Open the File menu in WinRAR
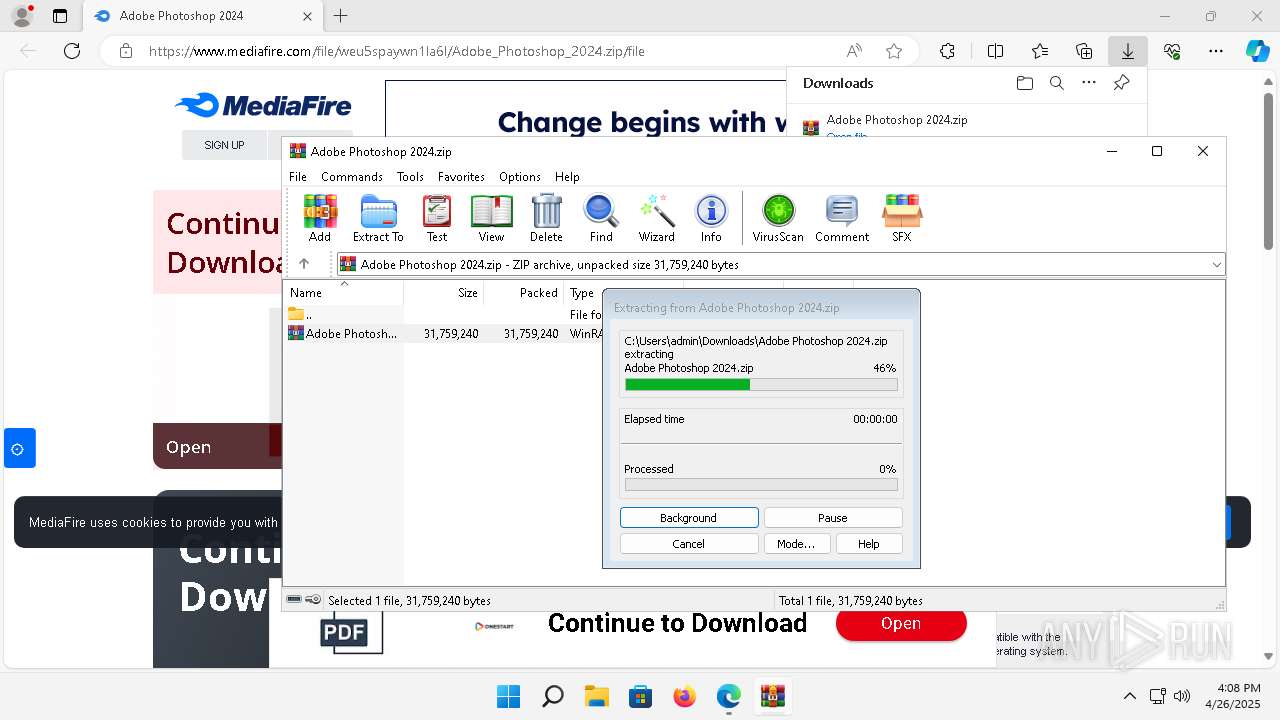This screenshot has height=720, width=1280. click(x=298, y=176)
